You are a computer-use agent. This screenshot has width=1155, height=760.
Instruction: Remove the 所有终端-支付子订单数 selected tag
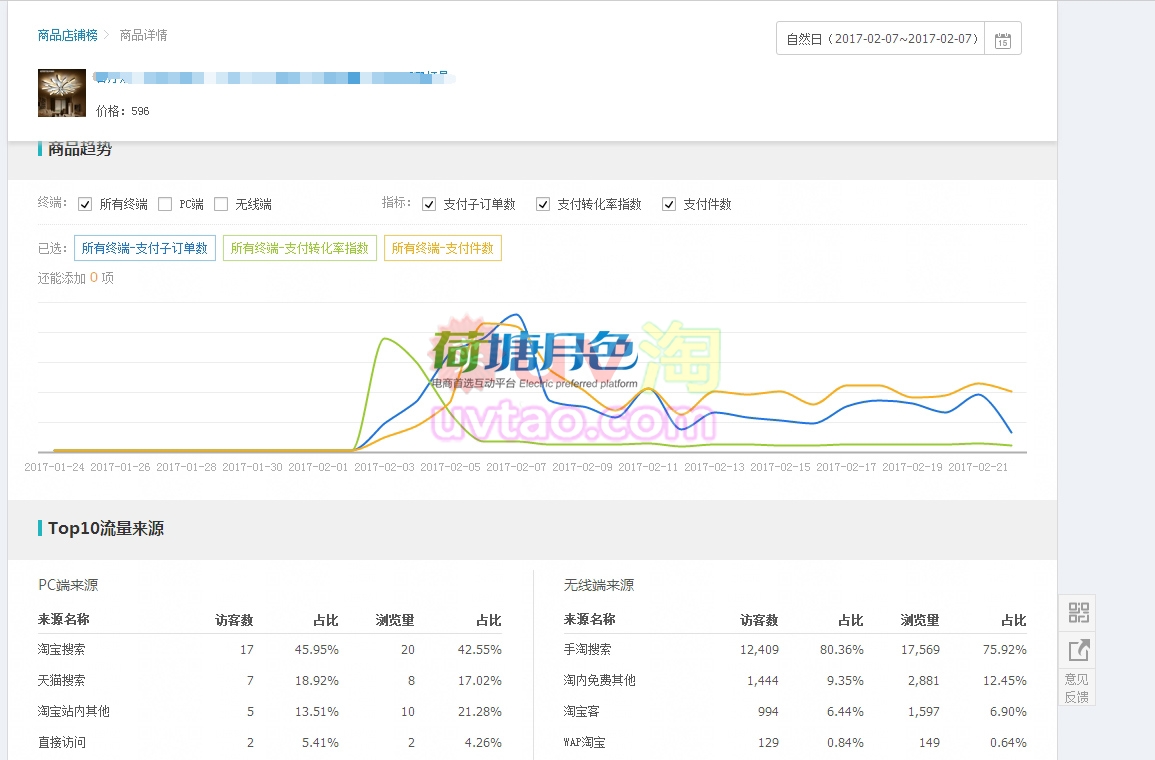click(145, 248)
